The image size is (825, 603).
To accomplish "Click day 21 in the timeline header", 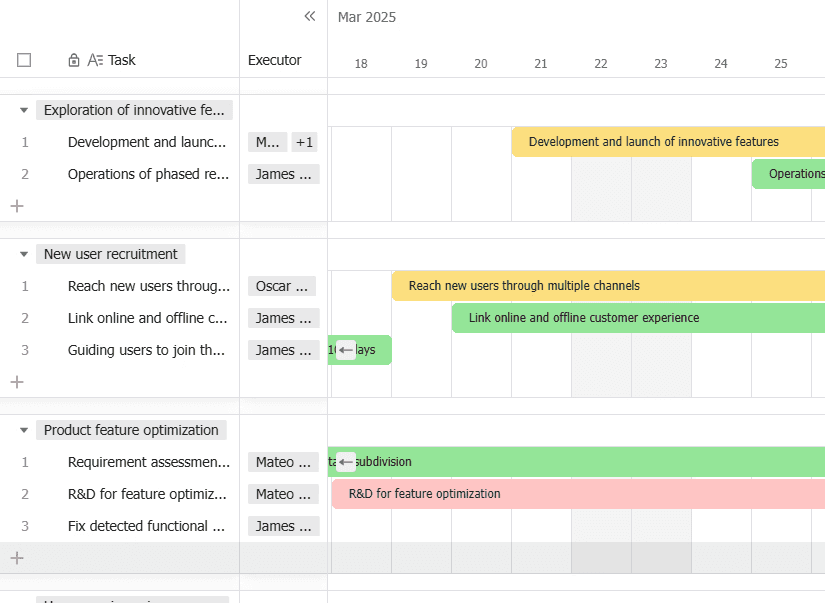I will tap(541, 64).
